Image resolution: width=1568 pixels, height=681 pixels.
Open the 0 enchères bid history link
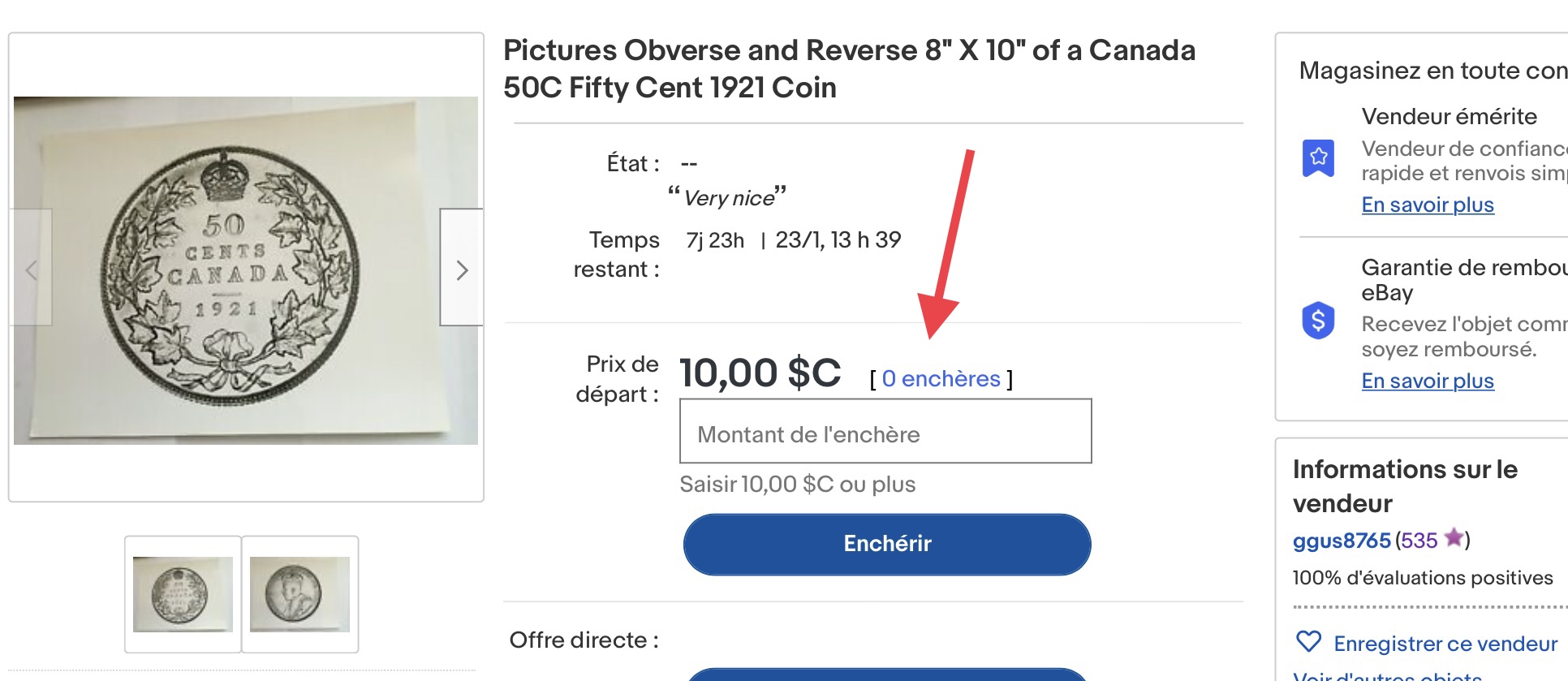[x=941, y=379]
